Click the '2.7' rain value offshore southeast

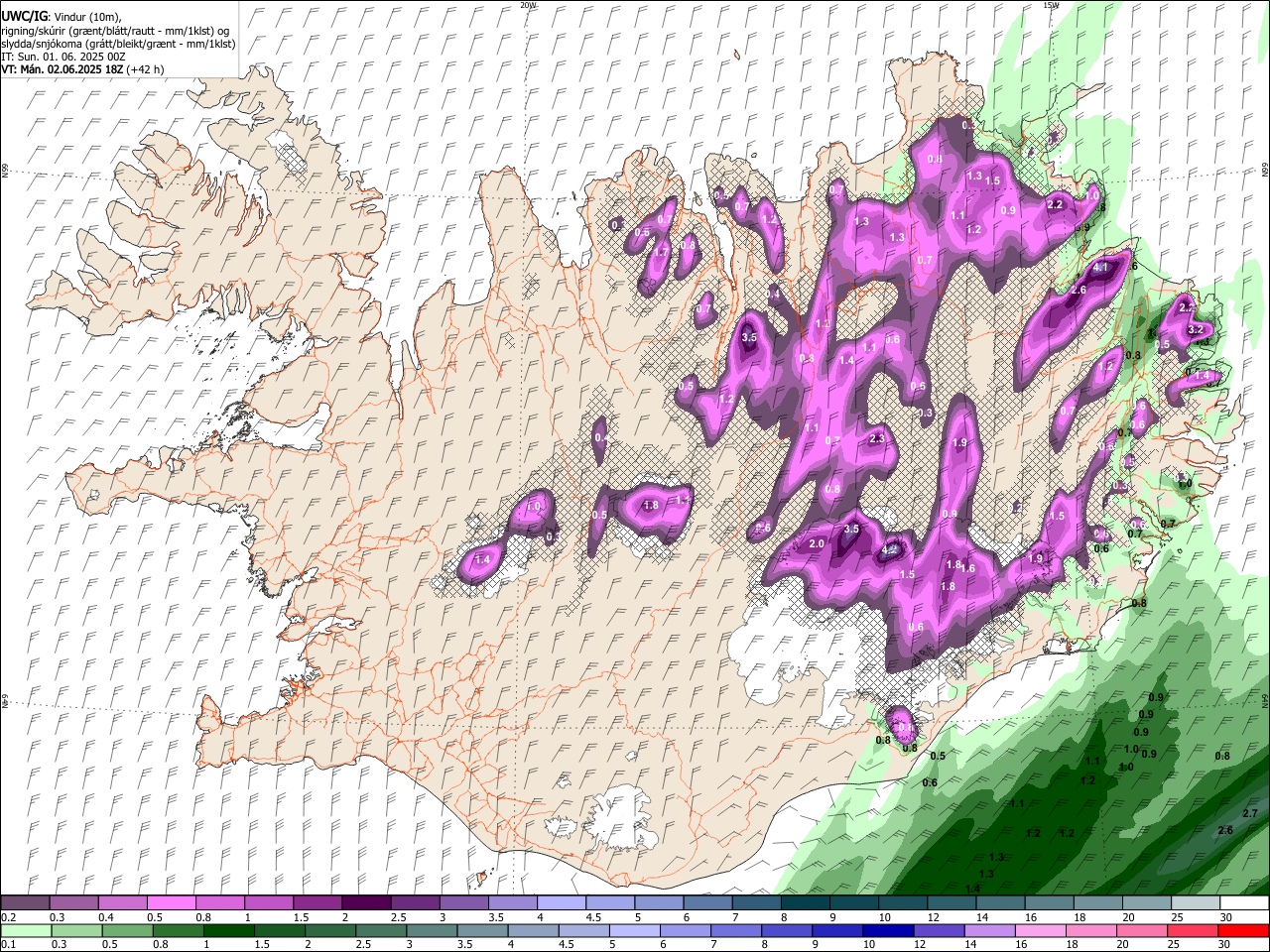coord(1249,813)
